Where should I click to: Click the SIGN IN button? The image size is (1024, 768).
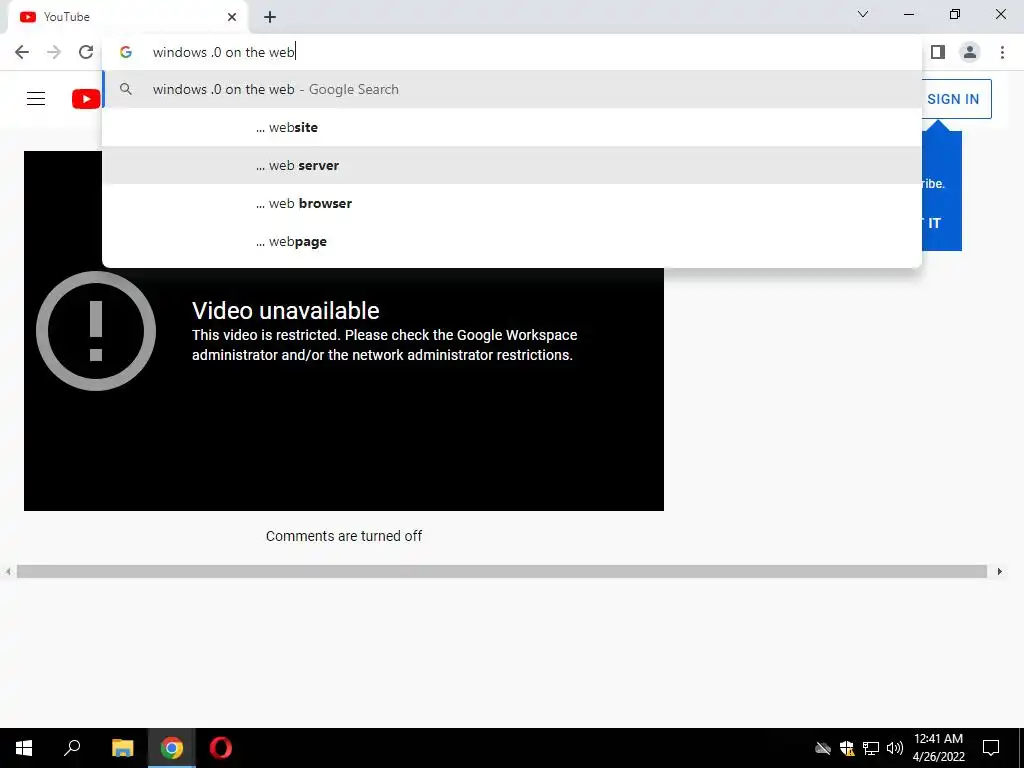click(957, 99)
